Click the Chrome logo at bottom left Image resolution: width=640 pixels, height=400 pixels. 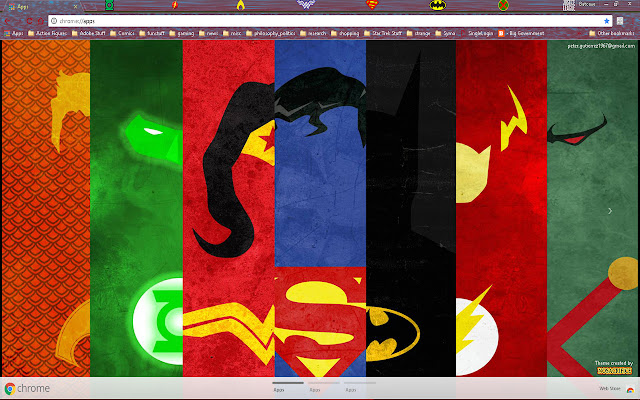10,389
